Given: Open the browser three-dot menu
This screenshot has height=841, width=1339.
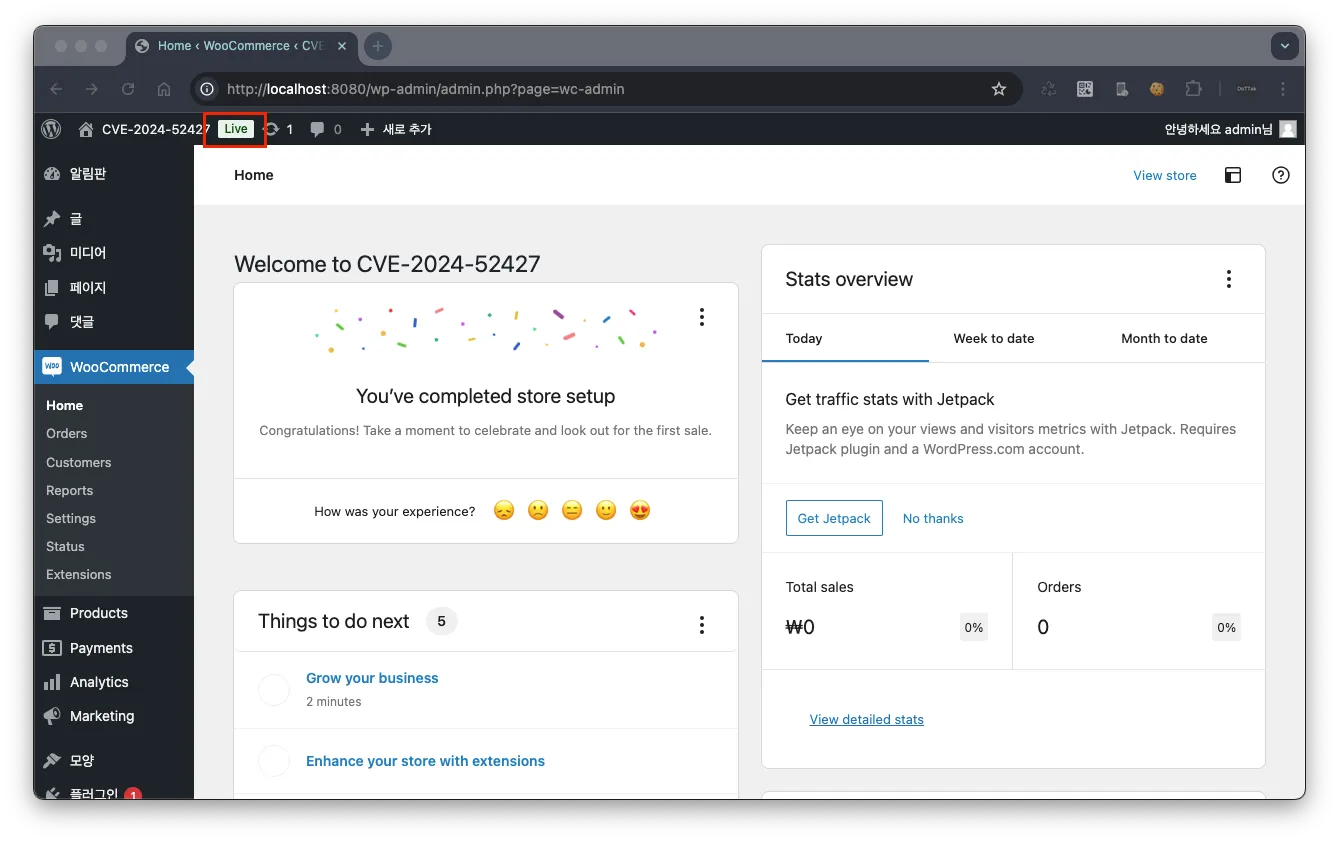Looking at the screenshot, I should tap(1283, 89).
